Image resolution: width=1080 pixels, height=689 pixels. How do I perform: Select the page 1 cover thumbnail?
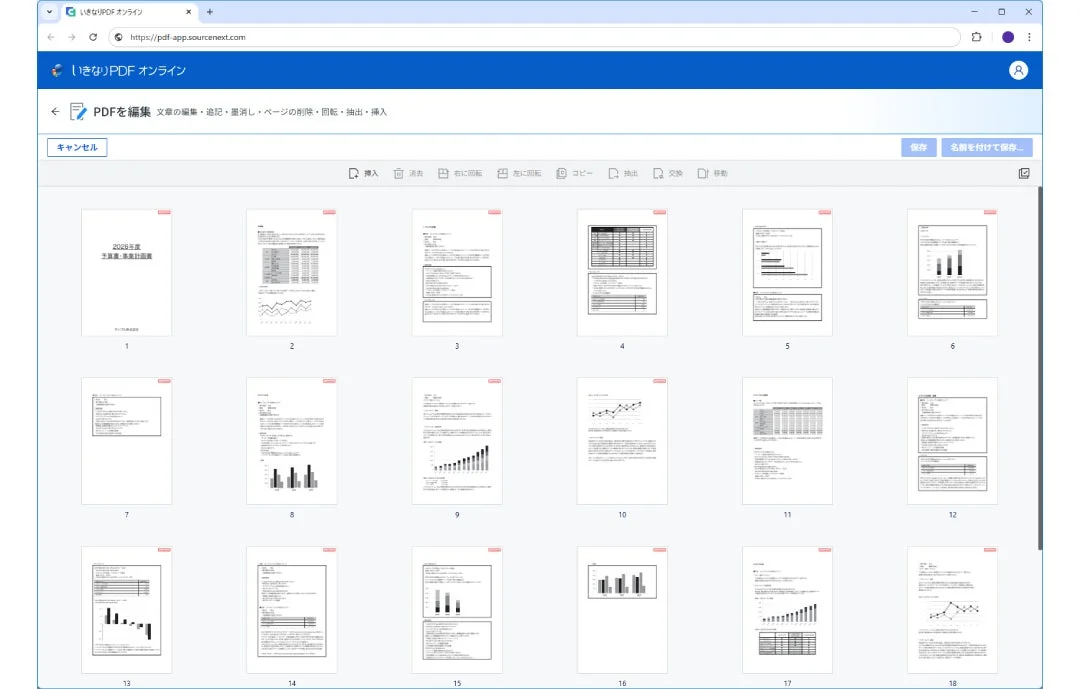point(126,273)
